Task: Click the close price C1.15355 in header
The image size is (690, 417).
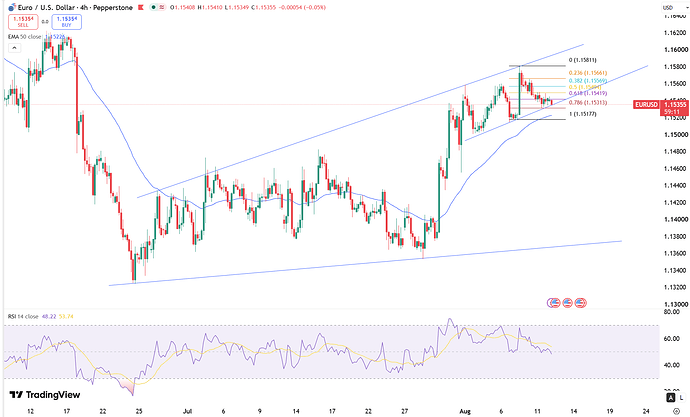Action: (x=263, y=7)
